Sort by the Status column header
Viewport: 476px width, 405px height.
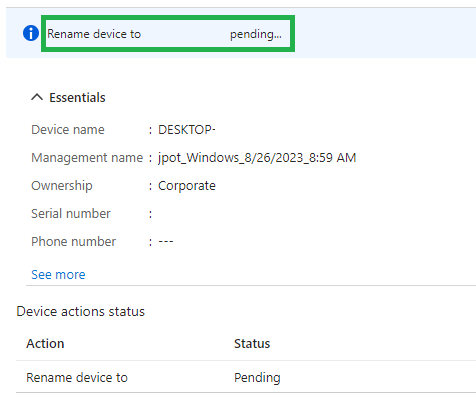point(252,344)
